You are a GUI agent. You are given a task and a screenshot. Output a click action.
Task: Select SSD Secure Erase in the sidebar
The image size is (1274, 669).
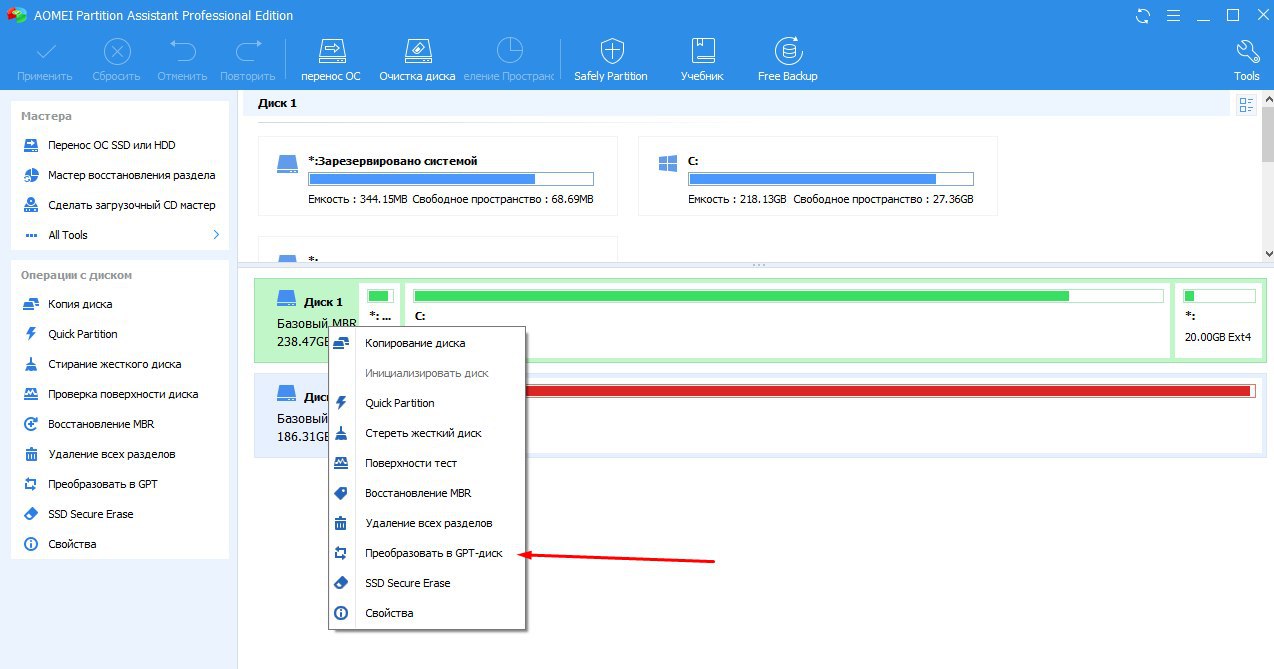click(90, 514)
